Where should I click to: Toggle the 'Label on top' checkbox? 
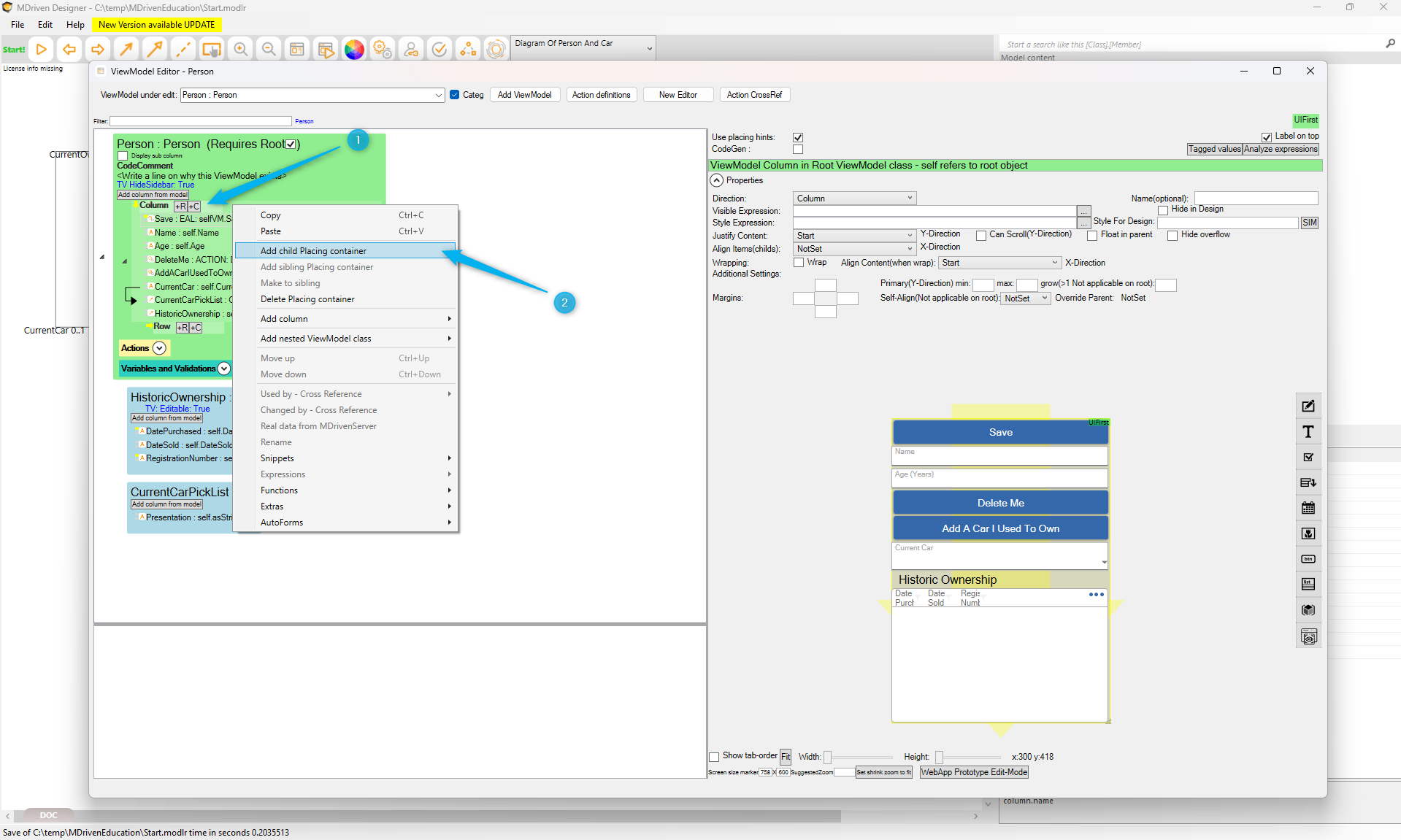1267,137
